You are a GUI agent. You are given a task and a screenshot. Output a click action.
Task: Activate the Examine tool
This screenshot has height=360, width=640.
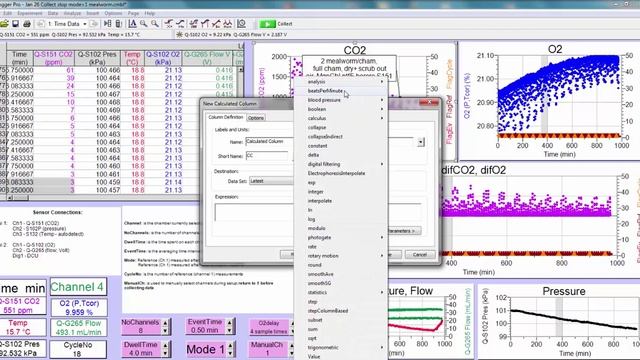(169, 24)
